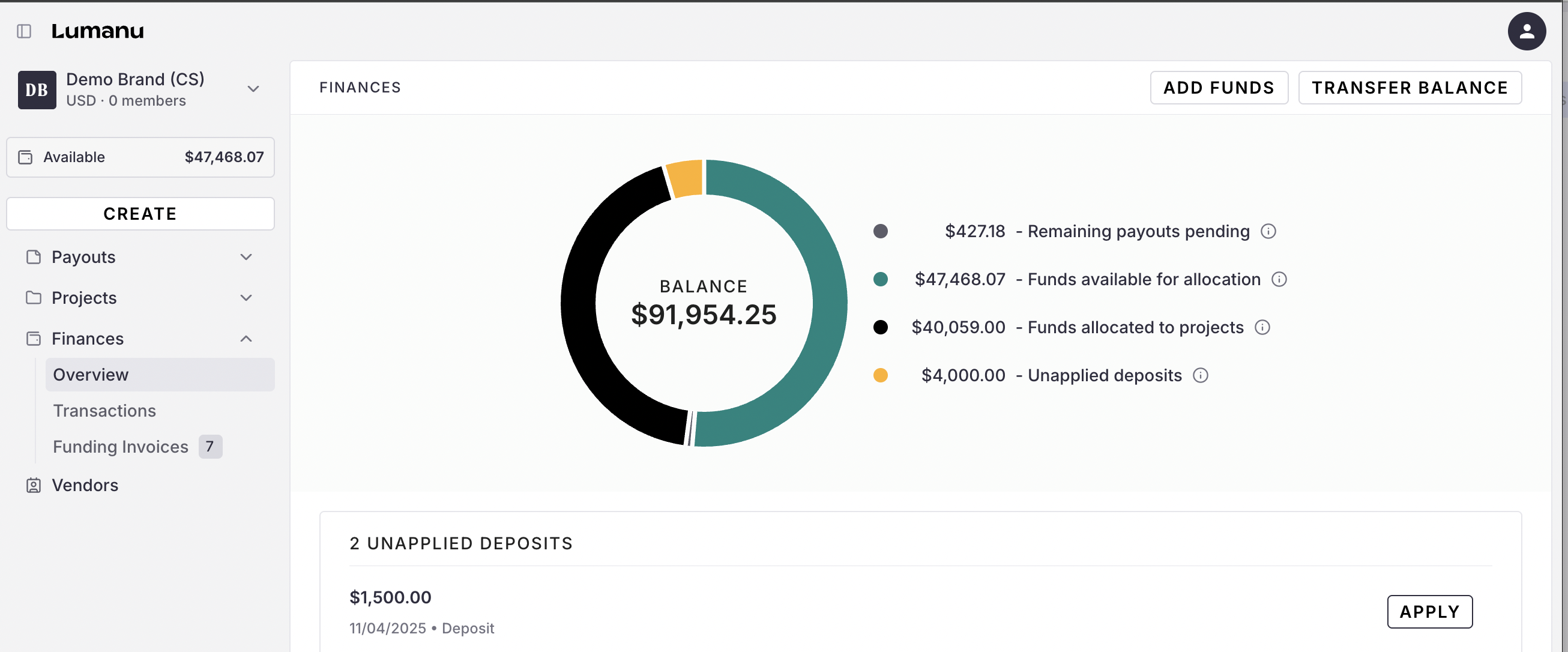Click the teal funds-available legend dot
1568x652 pixels.
880,279
